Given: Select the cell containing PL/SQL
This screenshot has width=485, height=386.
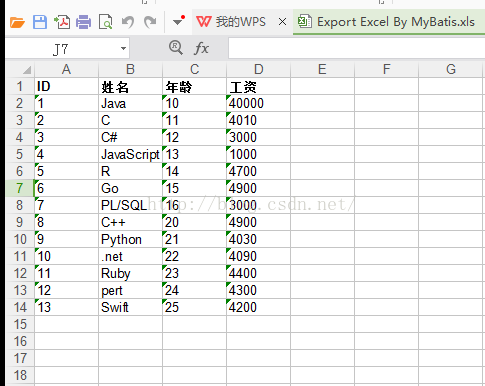Looking at the screenshot, I should (x=130, y=205).
